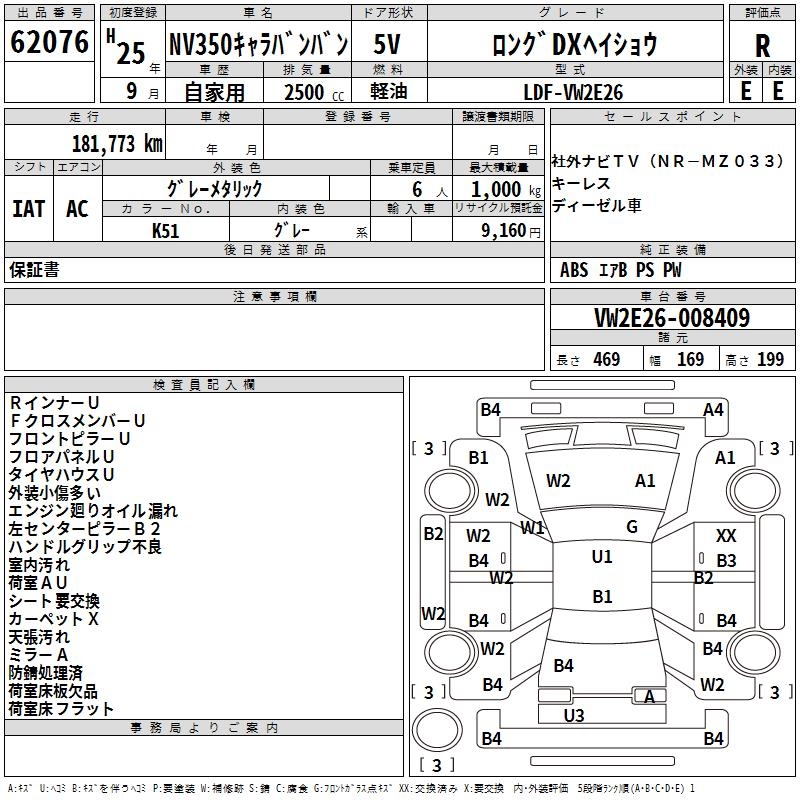Click sales point 社外ナビTV (NR-MZ033)

coord(668,161)
